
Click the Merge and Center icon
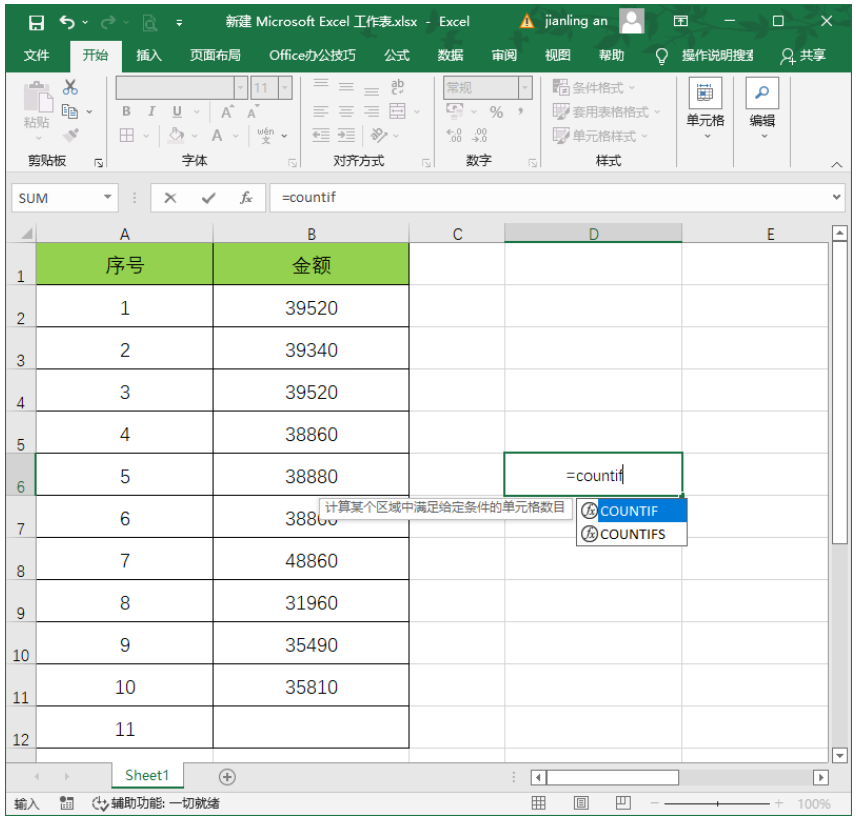[397, 111]
